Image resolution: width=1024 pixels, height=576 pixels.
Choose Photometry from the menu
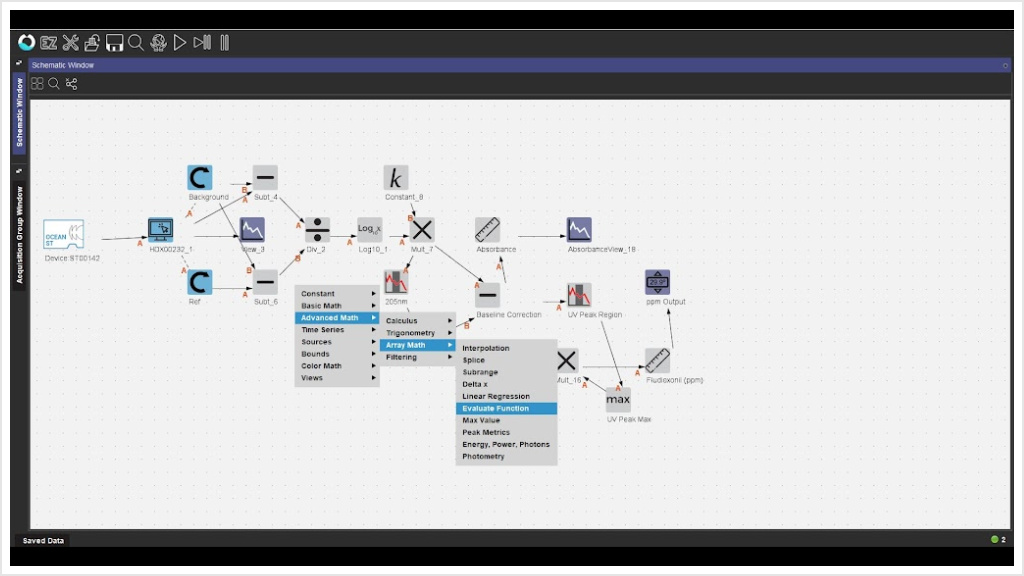point(506,456)
